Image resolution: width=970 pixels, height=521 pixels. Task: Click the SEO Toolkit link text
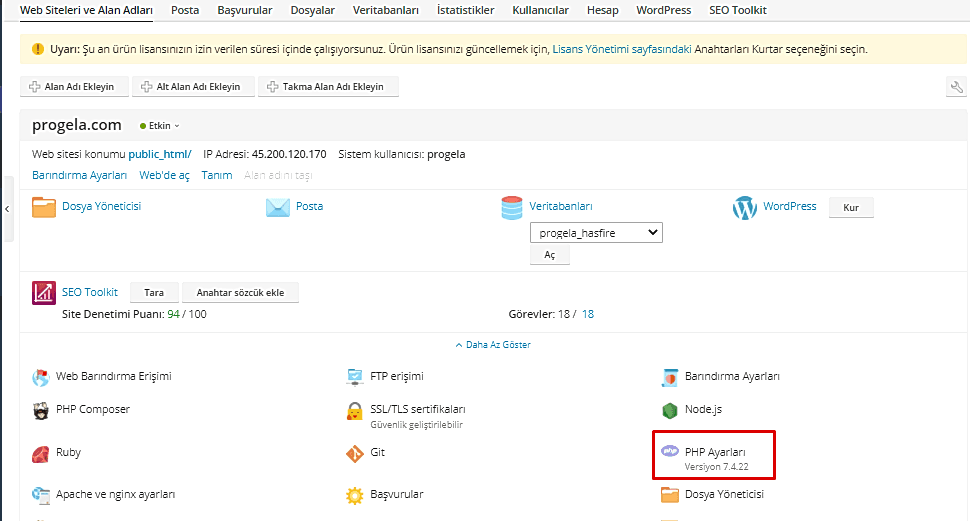[x=90, y=292]
